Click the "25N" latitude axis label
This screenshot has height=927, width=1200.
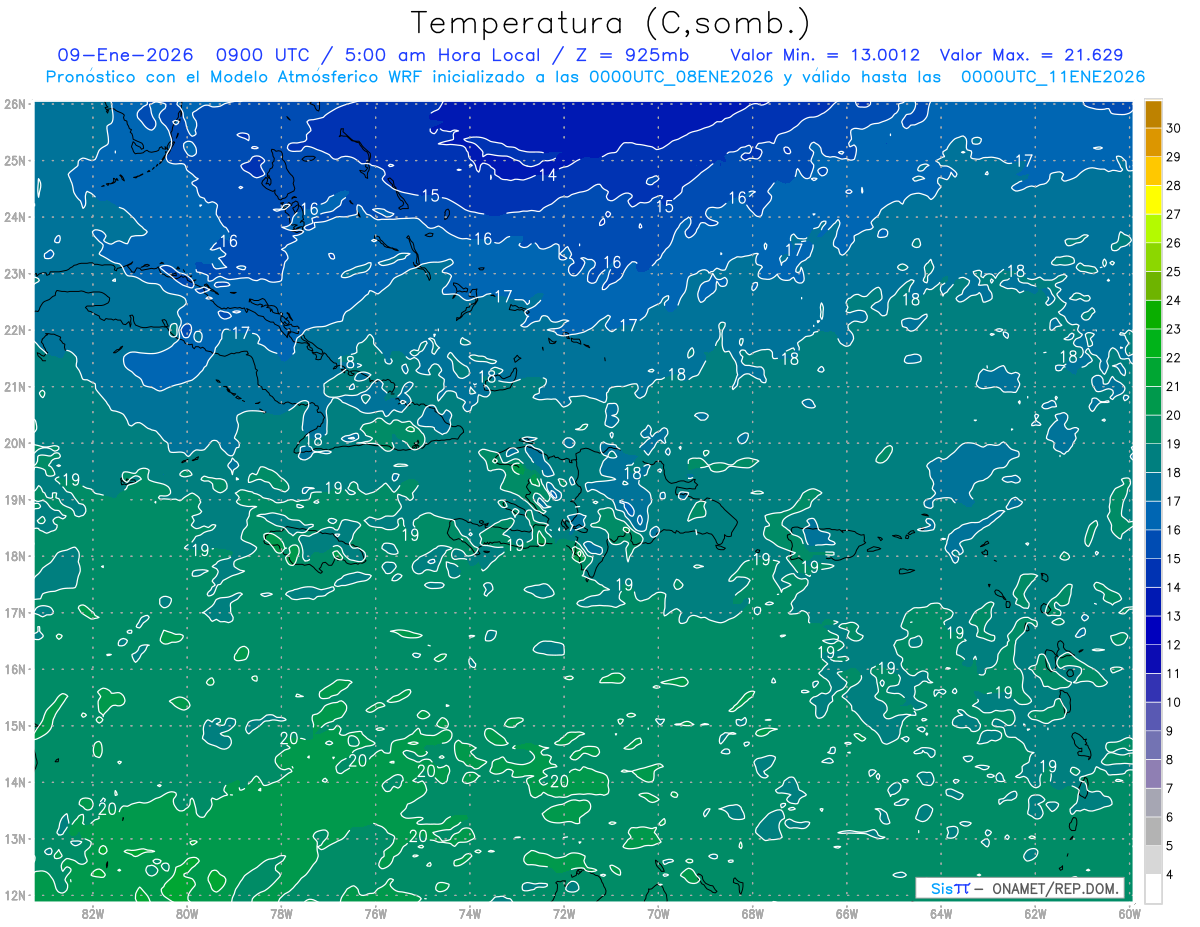click(14, 160)
